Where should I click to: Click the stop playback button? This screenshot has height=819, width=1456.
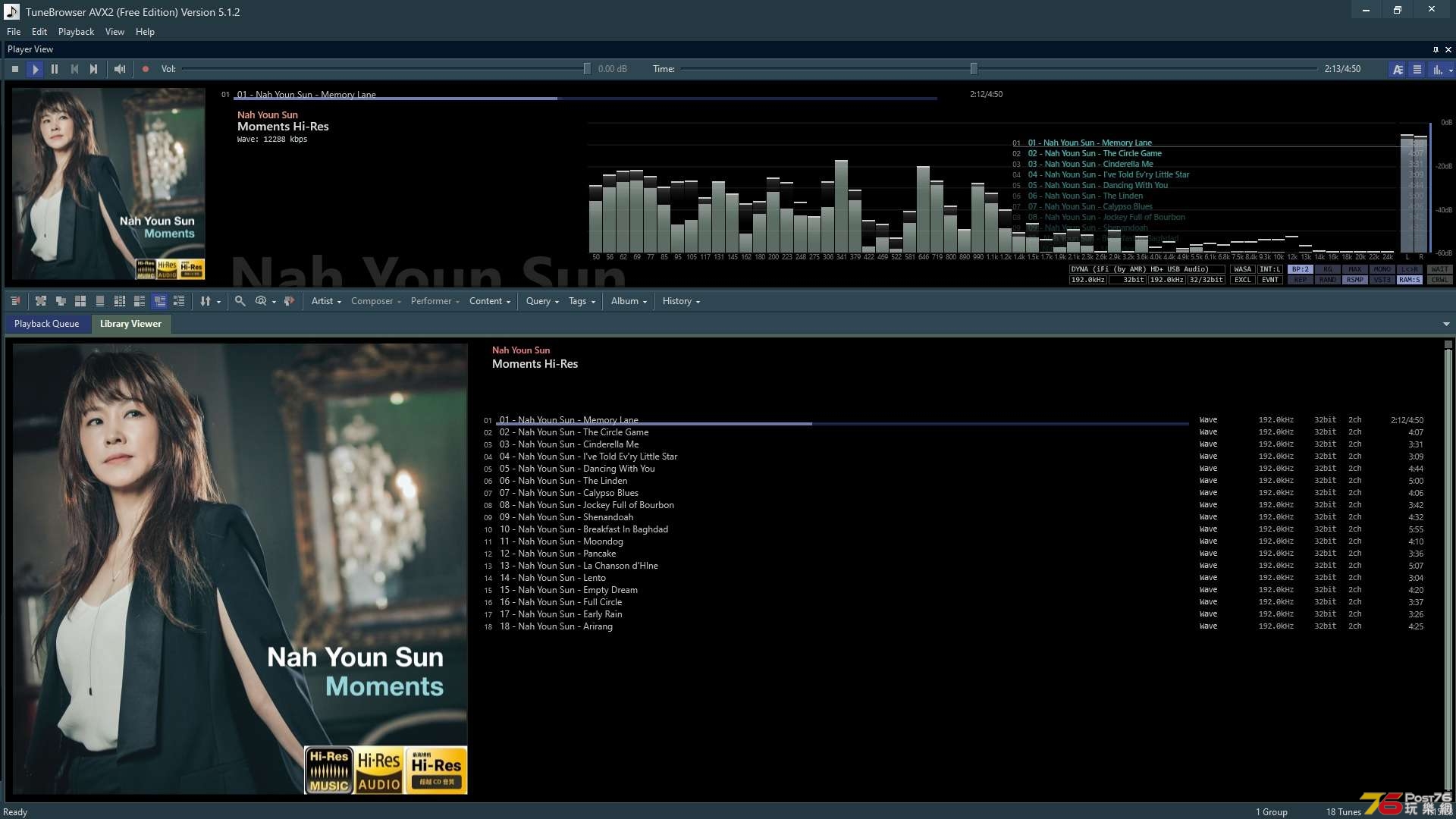(16, 68)
